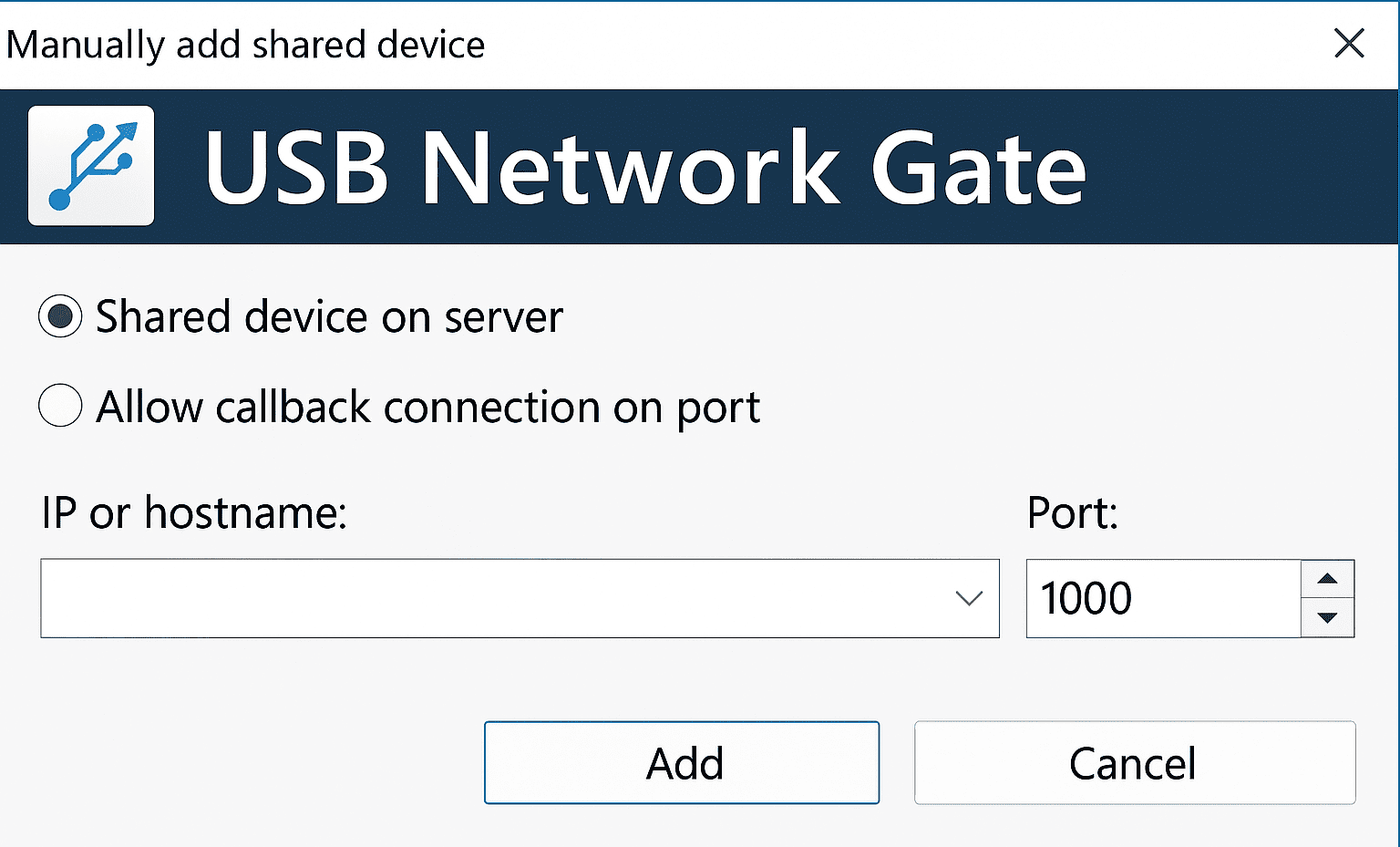Viewport: 1400px width, 847px height.
Task: Click the "USB Network Gate" banner heading
Action: tap(645, 168)
